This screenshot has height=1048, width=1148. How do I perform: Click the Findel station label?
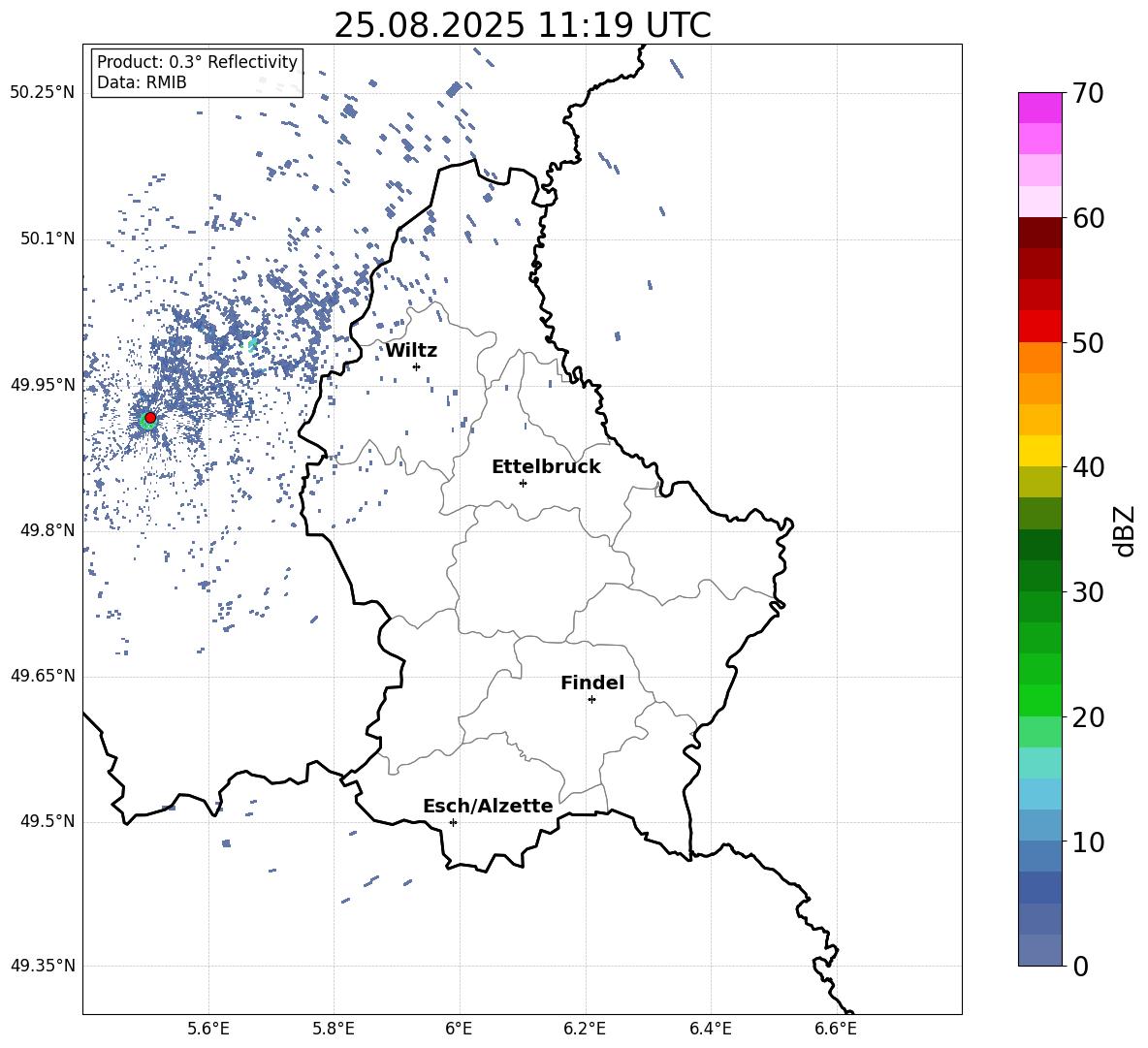click(x=592, y=683)
